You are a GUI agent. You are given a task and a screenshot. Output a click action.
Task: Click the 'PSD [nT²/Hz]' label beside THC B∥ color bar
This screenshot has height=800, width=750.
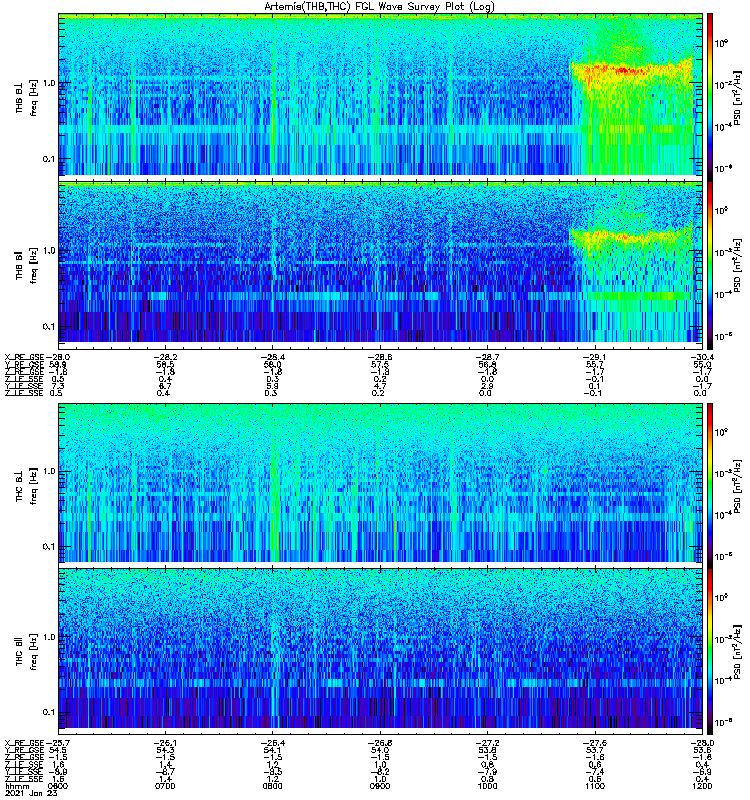[737, 651]
